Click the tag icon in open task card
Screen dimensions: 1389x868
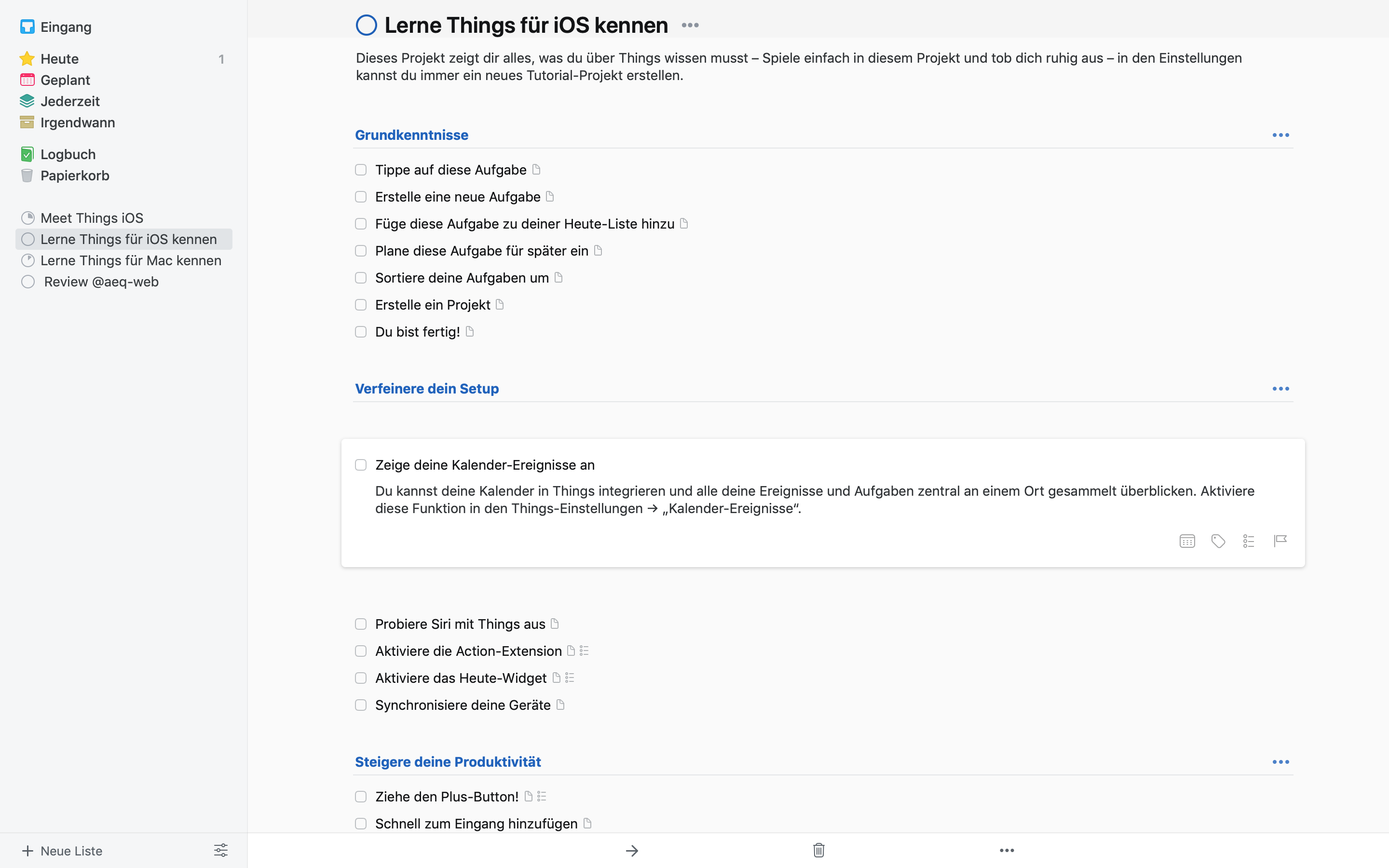1218,541
